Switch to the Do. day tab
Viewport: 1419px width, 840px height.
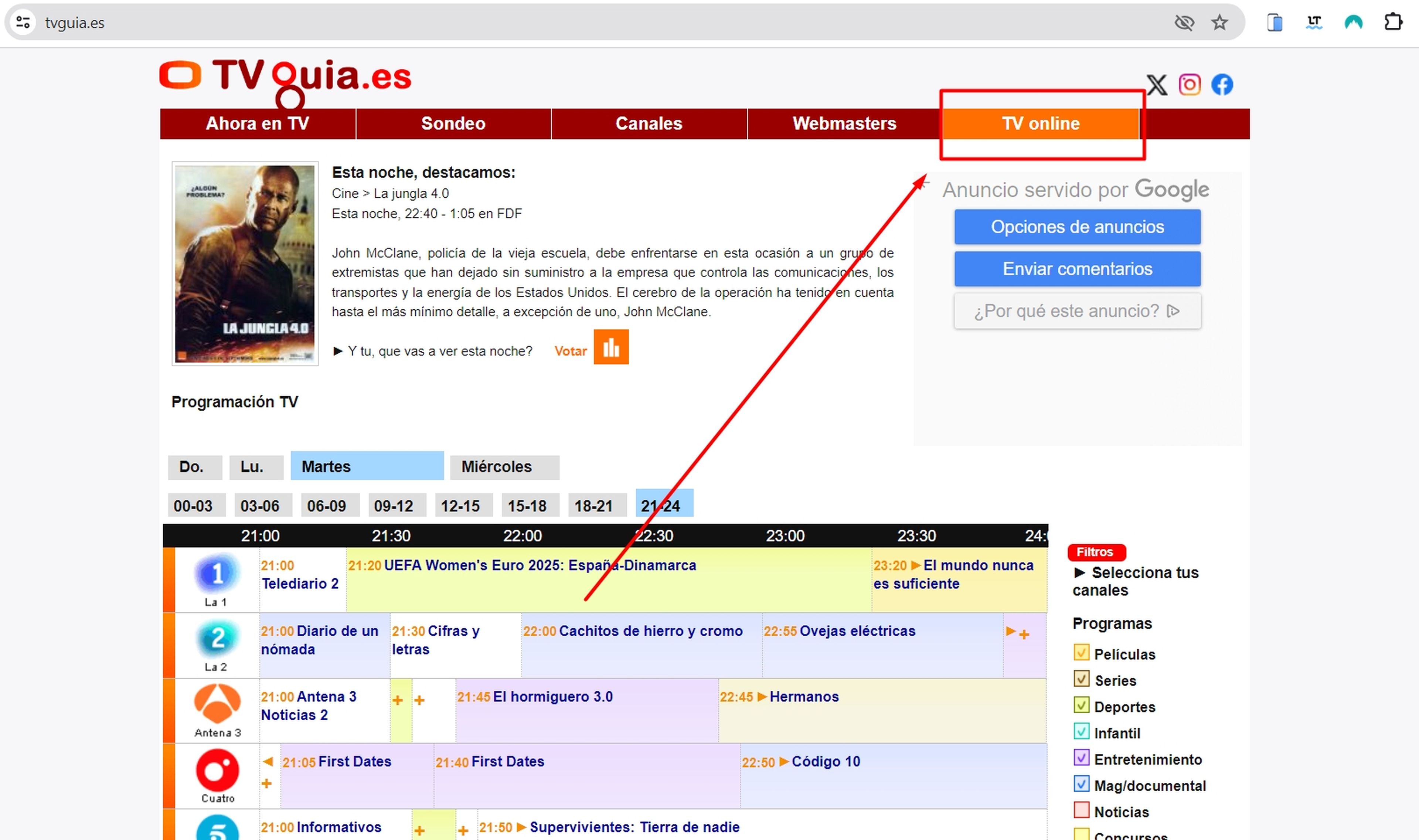(x=195, y=467)
